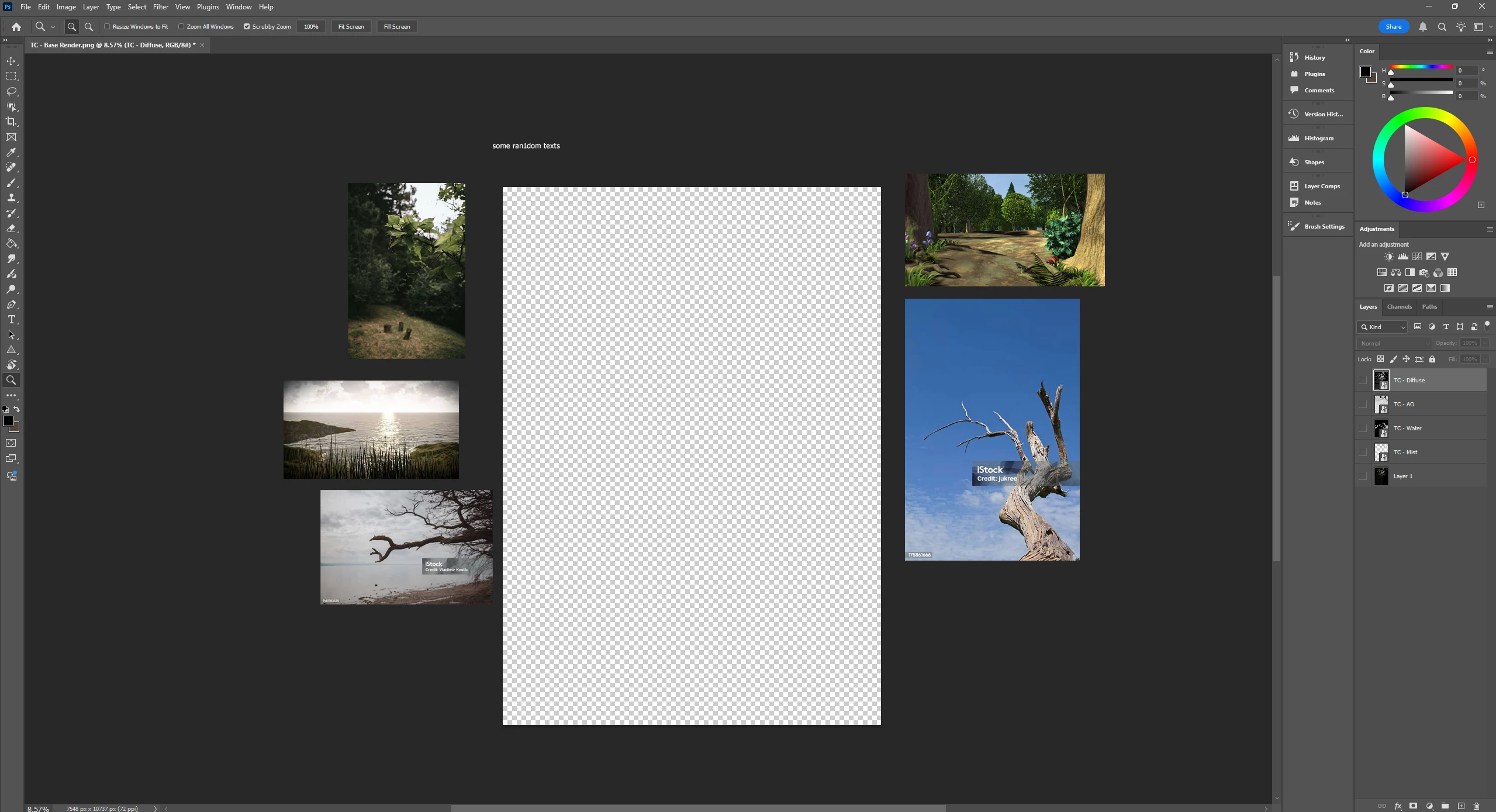1496x812 pixels.
Task: Open the Filter menu
Action: tap(160, 7)
